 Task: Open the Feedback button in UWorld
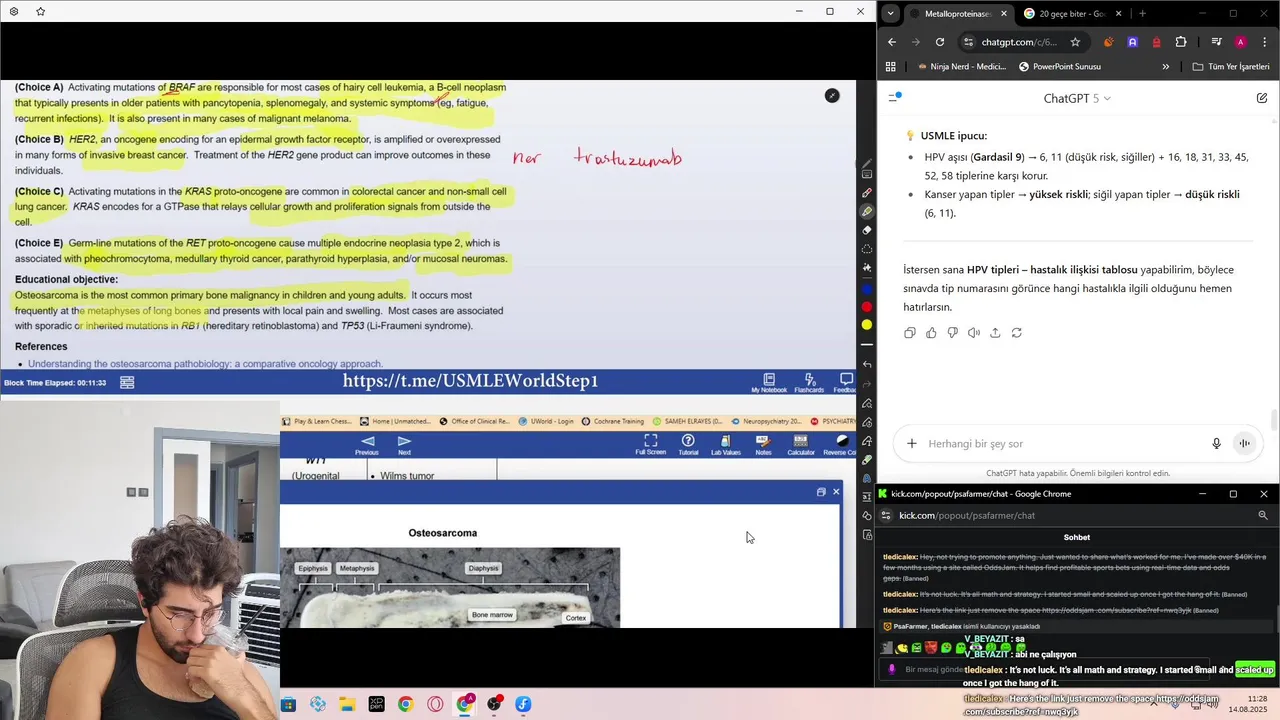(x=846, y=383)
